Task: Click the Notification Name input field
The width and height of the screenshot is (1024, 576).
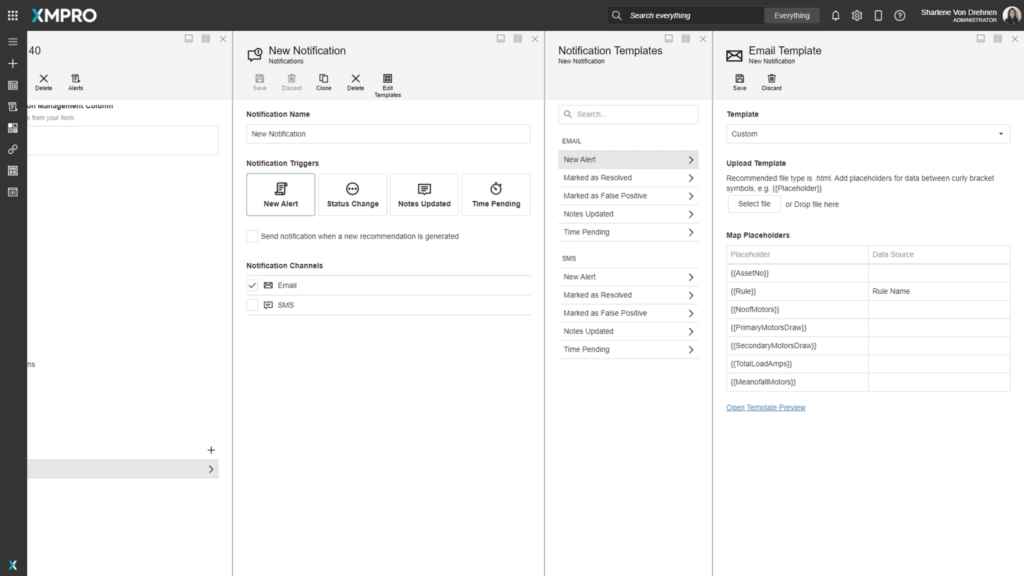Action: 388,134
